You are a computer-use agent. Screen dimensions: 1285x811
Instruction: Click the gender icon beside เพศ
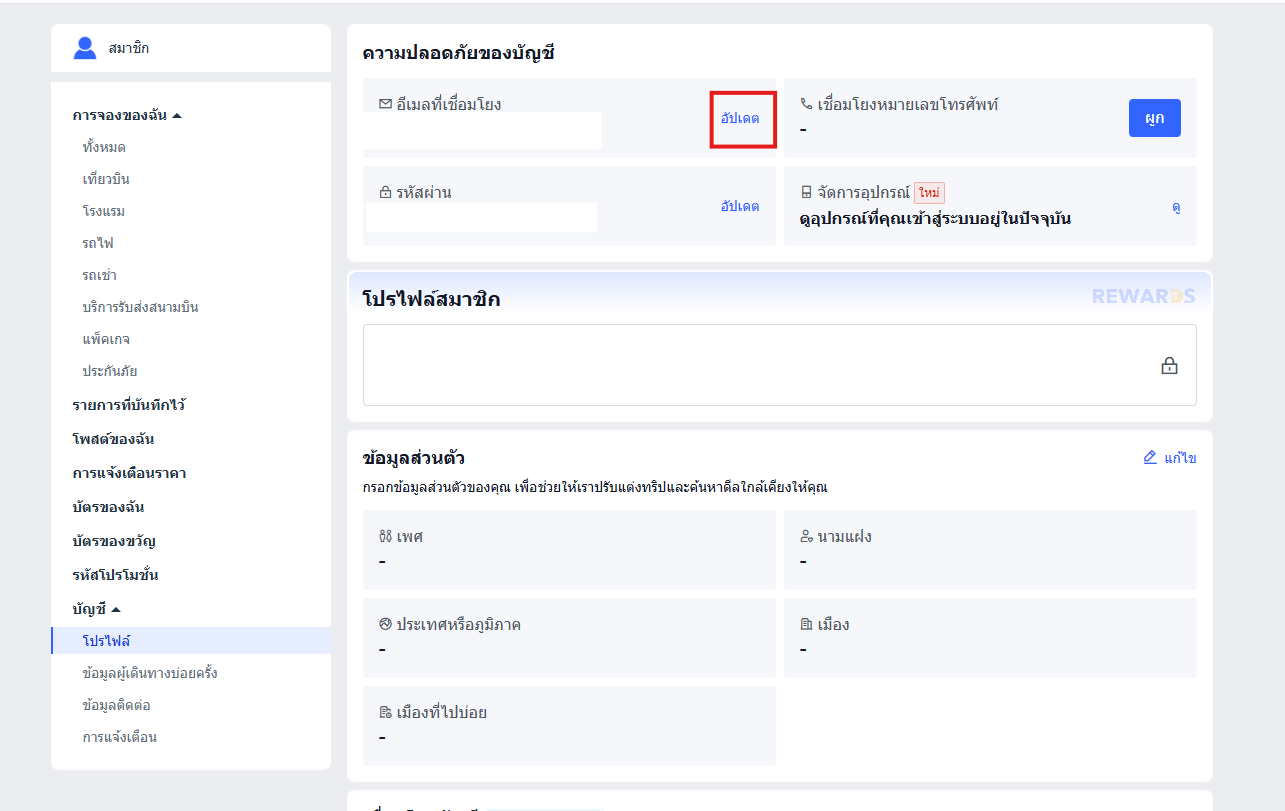(x=385, y=537)
